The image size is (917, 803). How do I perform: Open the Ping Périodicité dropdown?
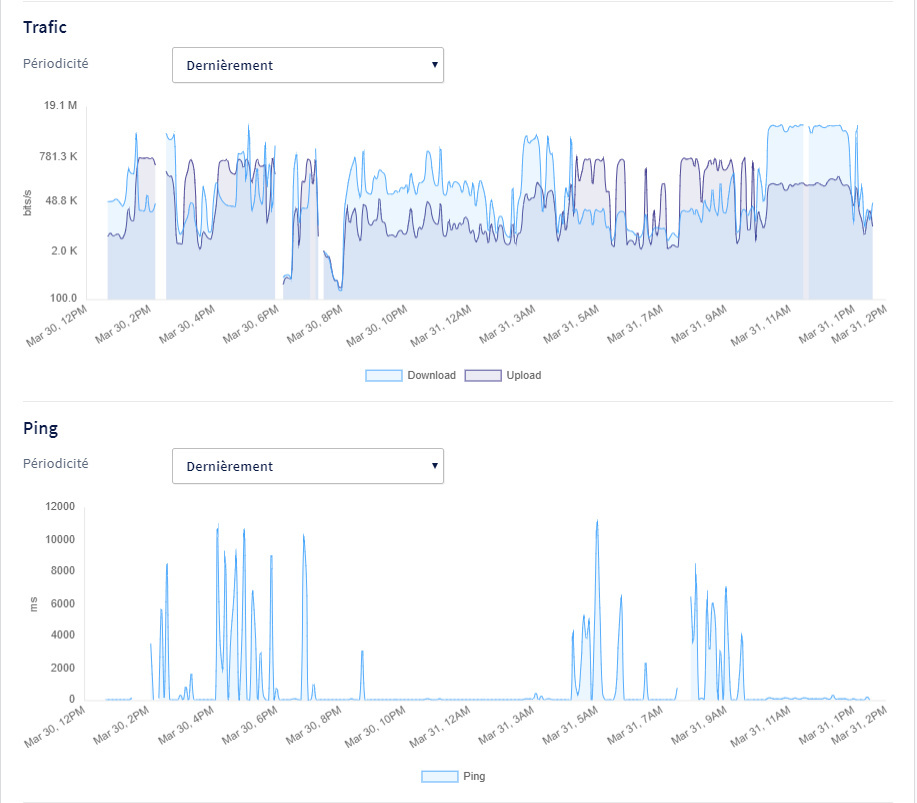tap(307, 466)
